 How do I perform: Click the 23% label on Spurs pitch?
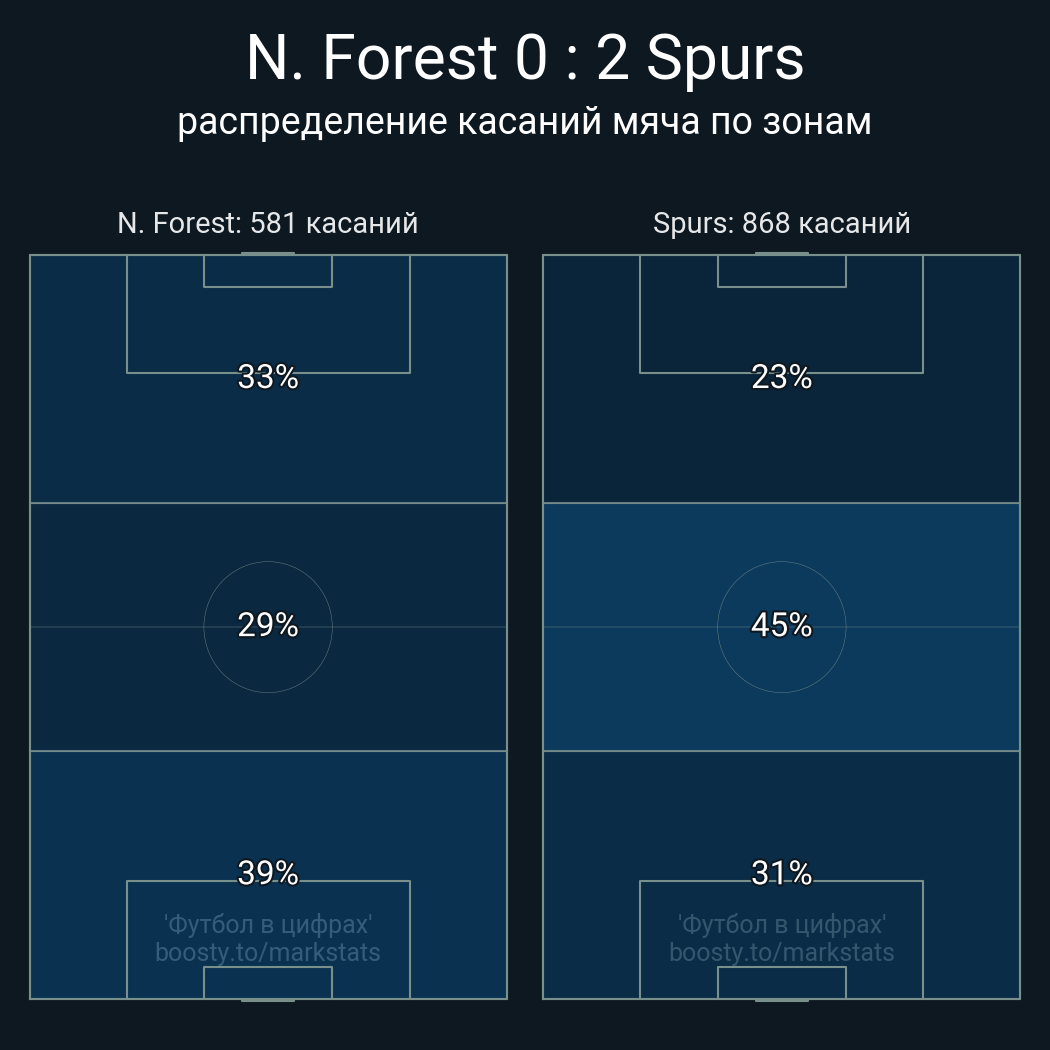(x=781, y=376)
